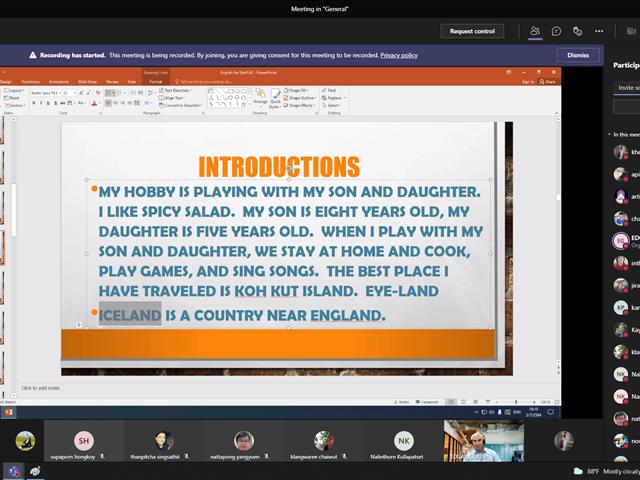Click the microphone icon in shared system tray
This screenshot has height=480, width=640.
[500, 412]
